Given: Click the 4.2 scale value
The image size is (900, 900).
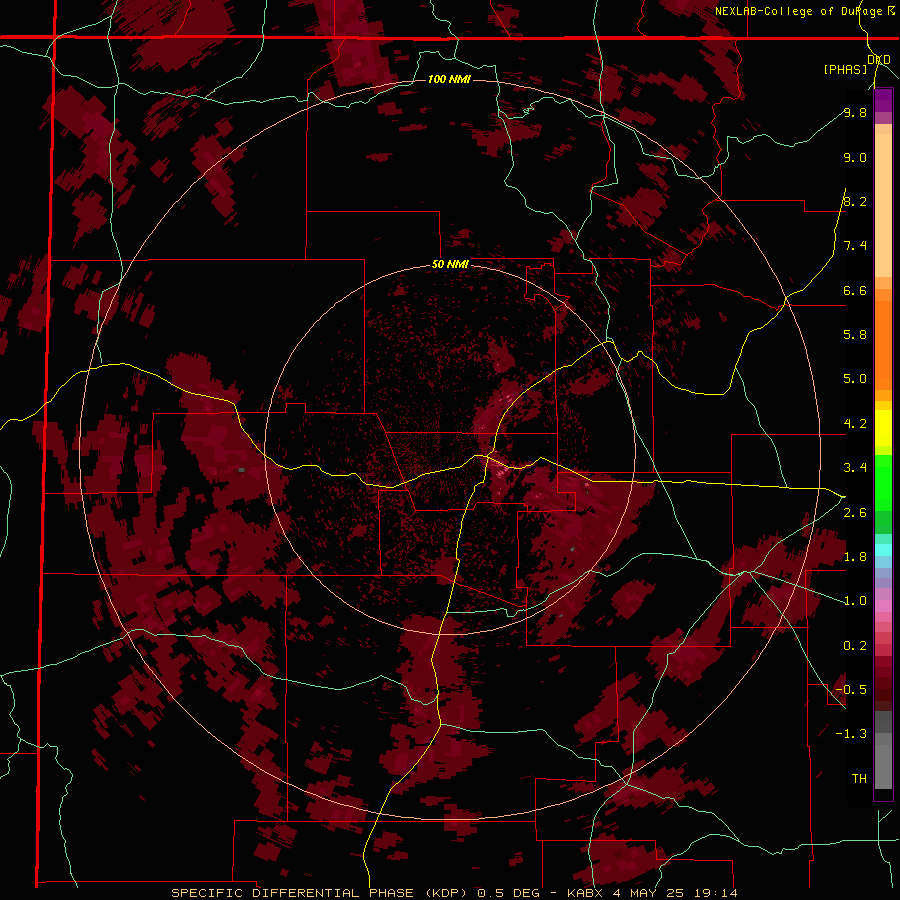Looking at the screenshot, I should 855,424.
